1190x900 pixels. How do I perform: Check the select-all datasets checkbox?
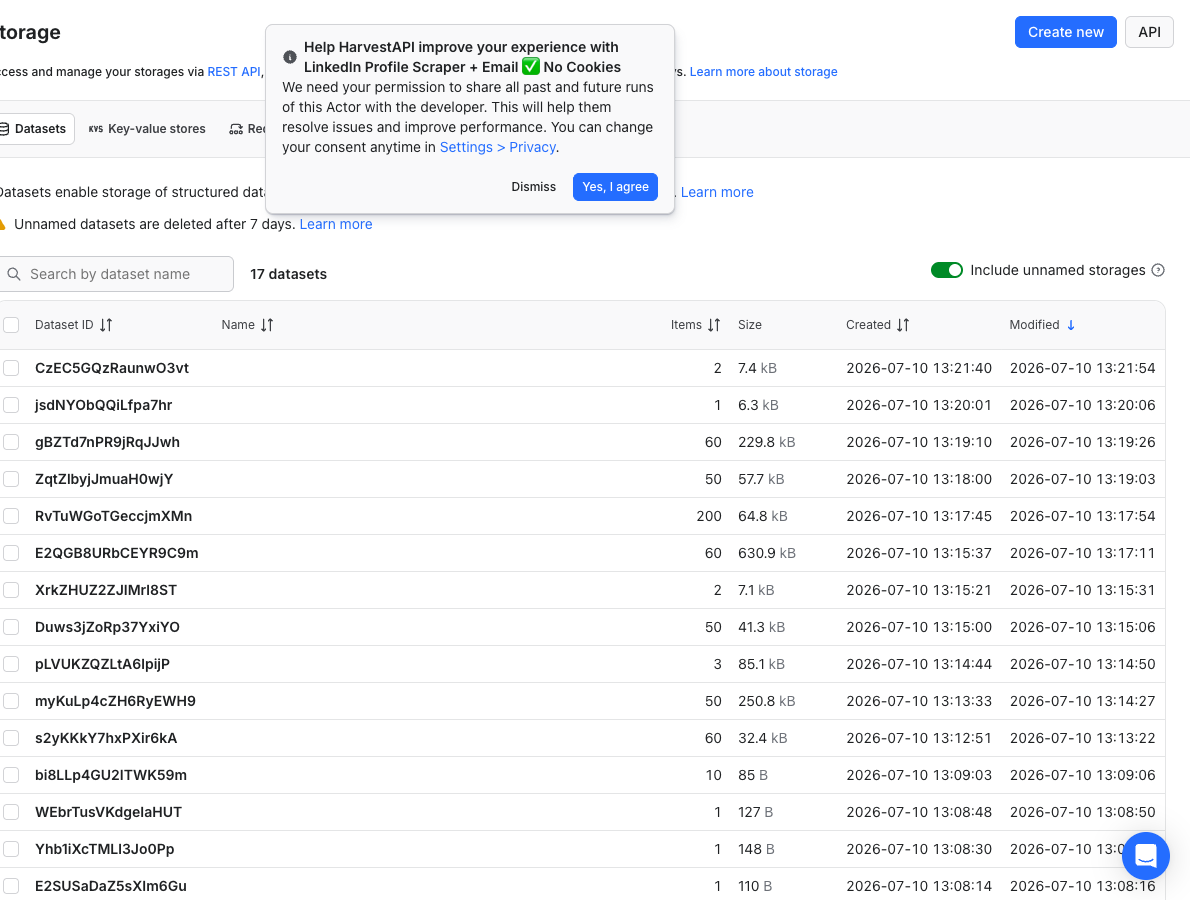pos(11,325)
